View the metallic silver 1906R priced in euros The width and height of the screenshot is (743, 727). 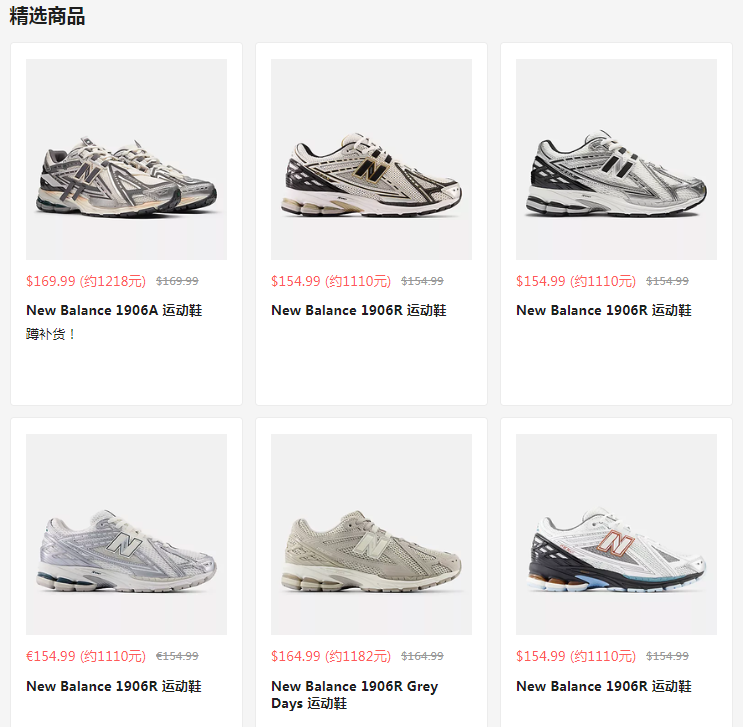click(126, 534)
